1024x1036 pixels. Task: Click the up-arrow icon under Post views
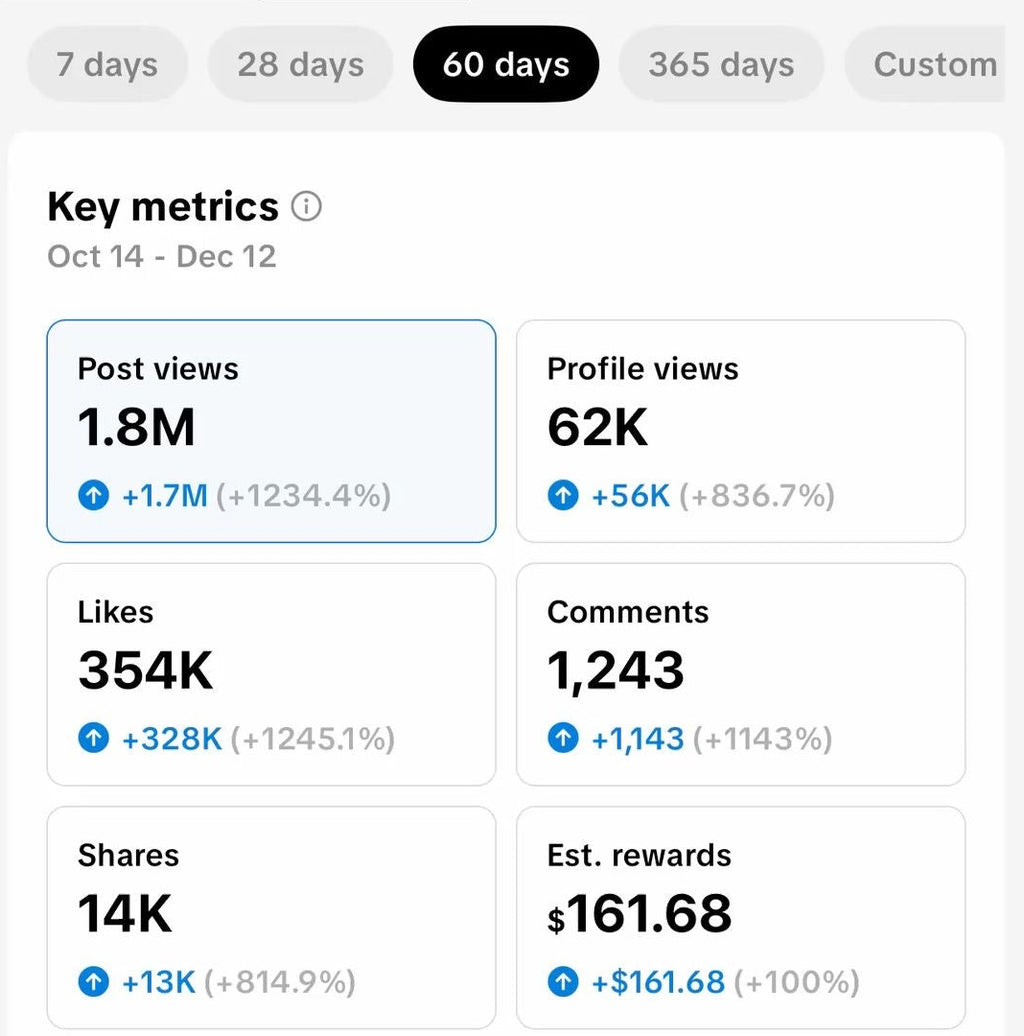tap(93, 496)
